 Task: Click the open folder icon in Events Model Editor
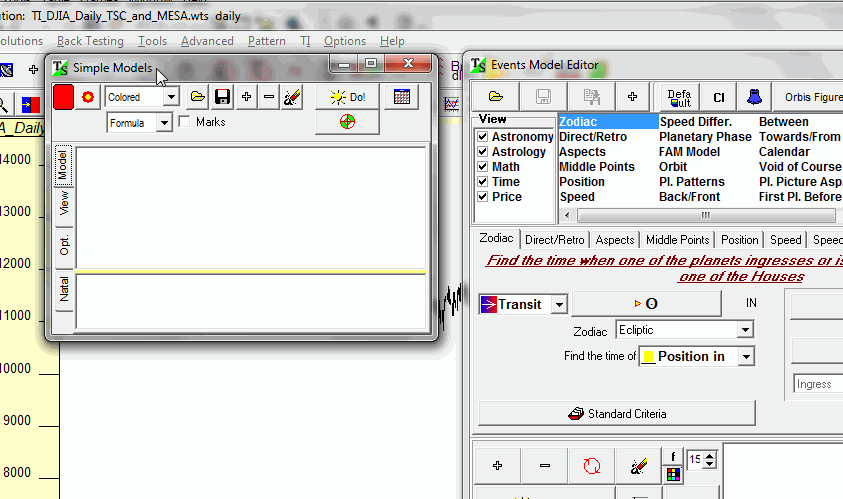click(x=496, y=97)
